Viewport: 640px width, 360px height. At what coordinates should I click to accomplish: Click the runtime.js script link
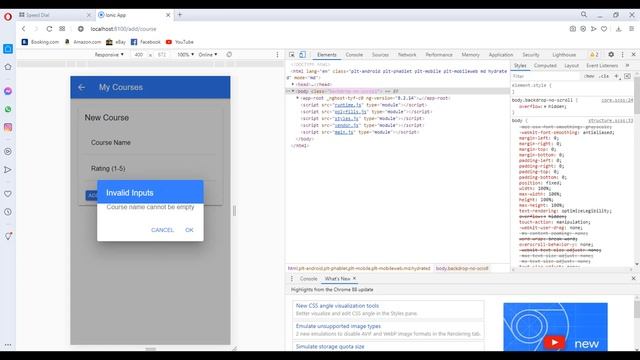tap(347, 105)
